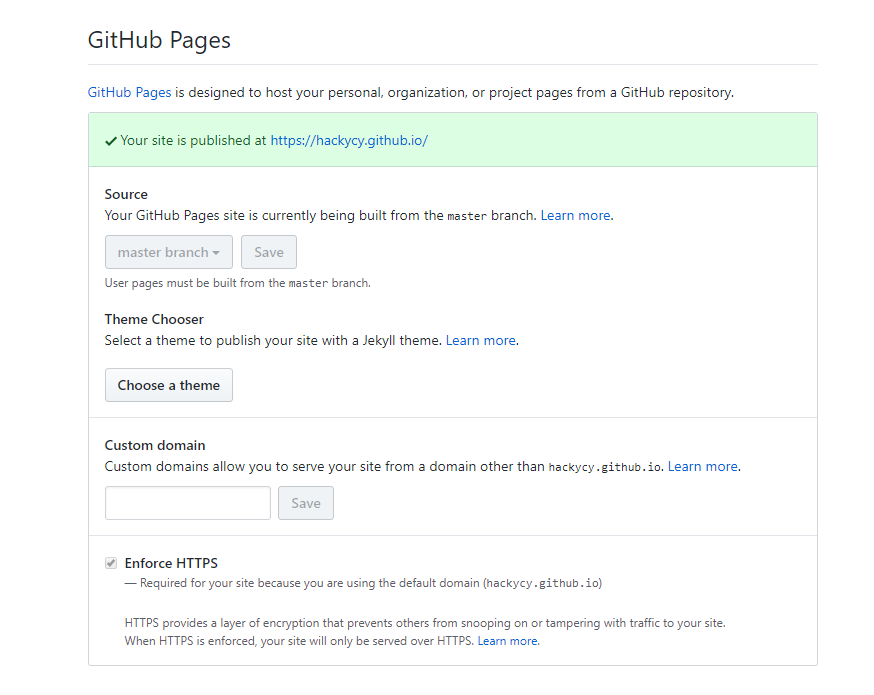Follow the GitHub Pages link in the description

(x=129, y=93)
